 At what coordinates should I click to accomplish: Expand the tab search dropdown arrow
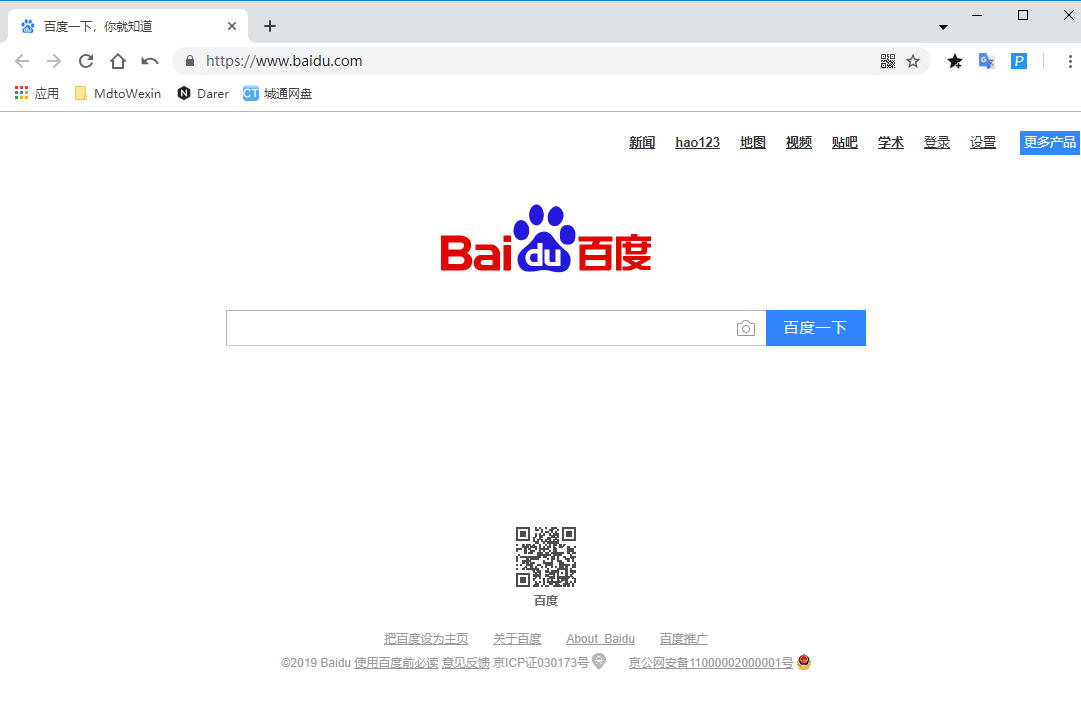point(943,28)
